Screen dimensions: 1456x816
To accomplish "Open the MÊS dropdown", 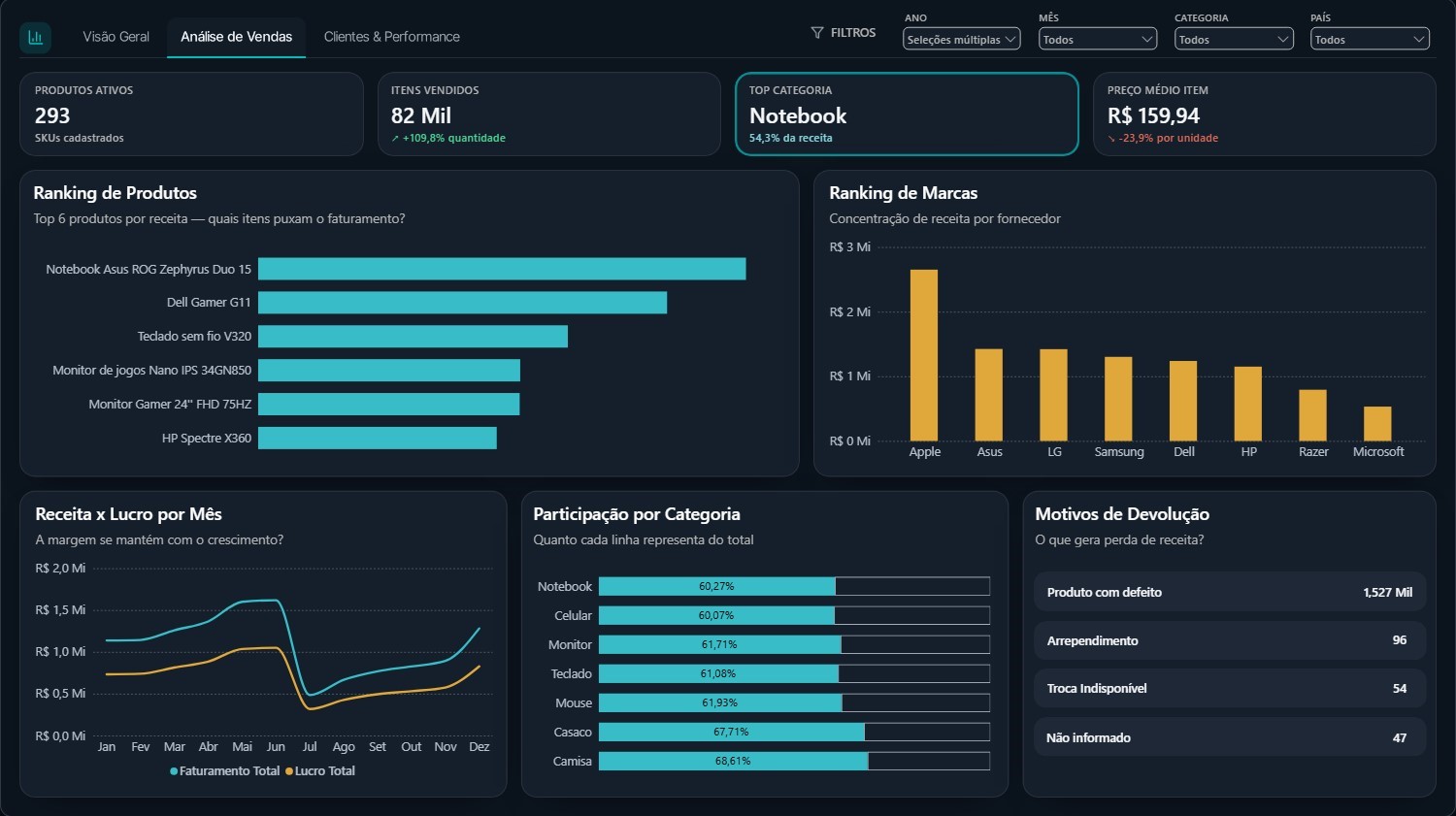I will (x=1098, y=39).
